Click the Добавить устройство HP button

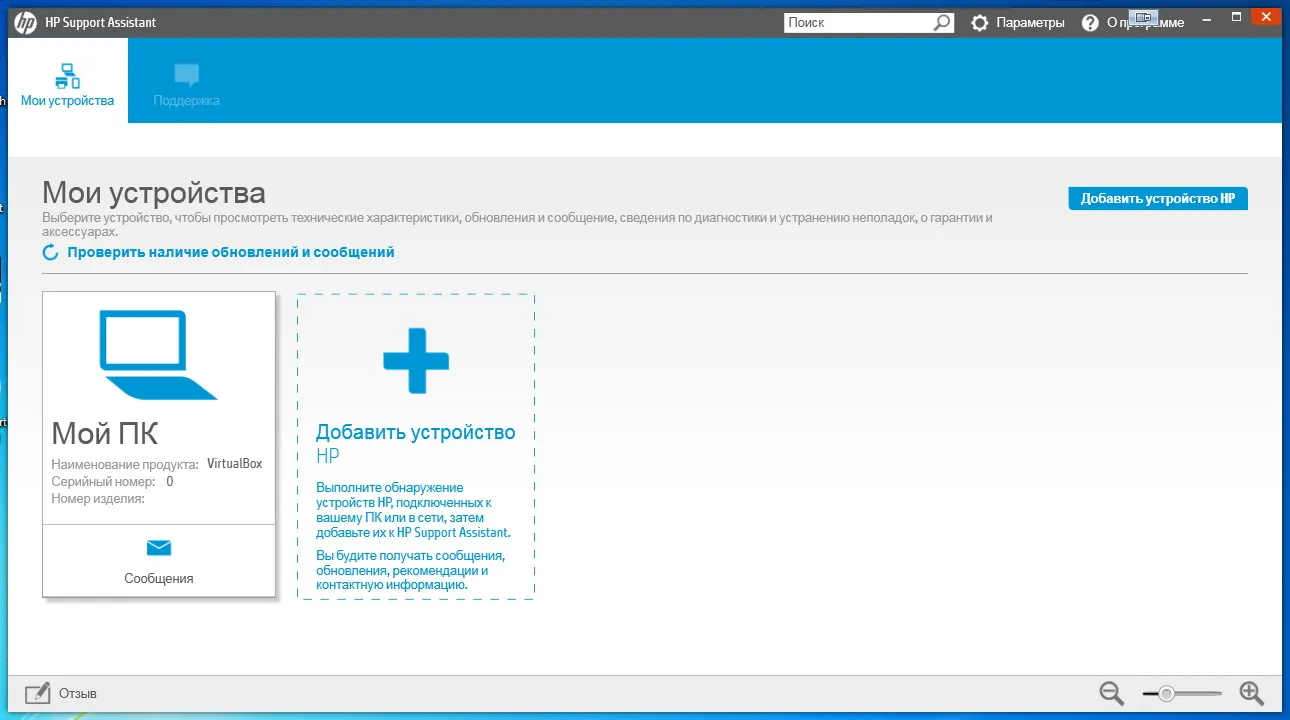pos(1158,198)
